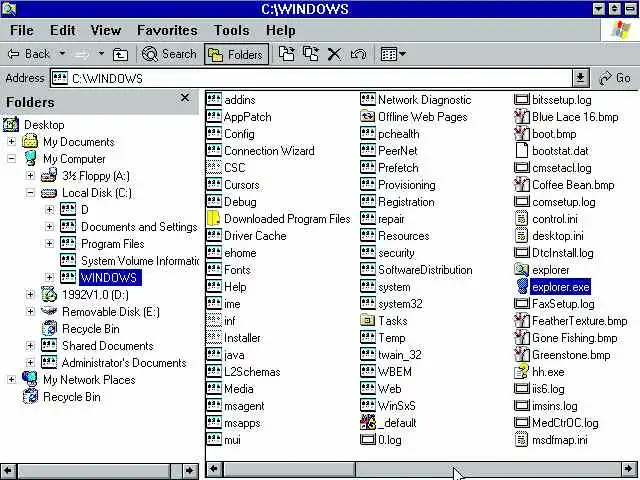Click the bootstat.dat file icon
This screenshot has height=480, width=640.
tap(522, 151)
